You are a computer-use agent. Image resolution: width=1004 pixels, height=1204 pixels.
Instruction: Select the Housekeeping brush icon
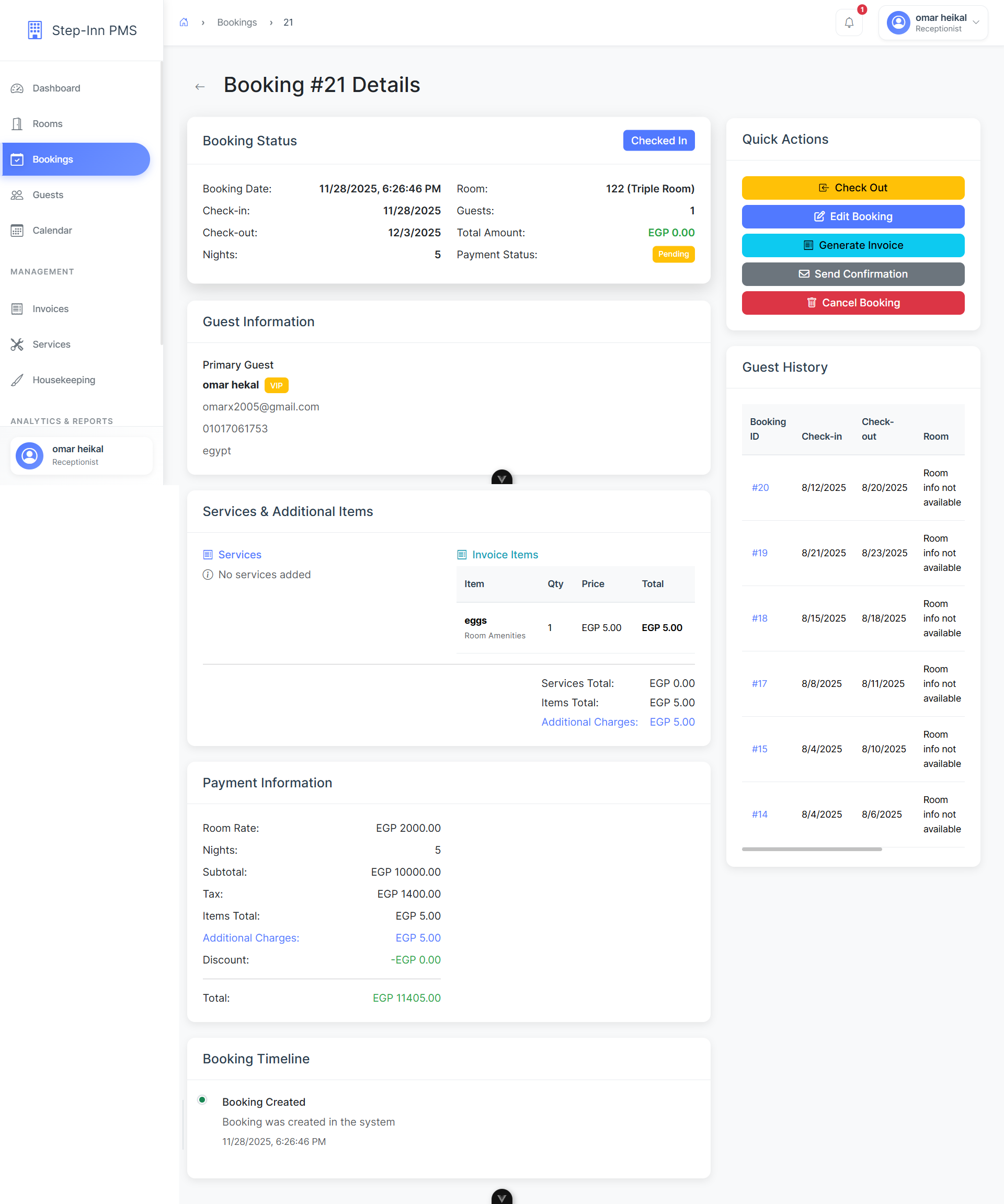[x=17, y=380]
